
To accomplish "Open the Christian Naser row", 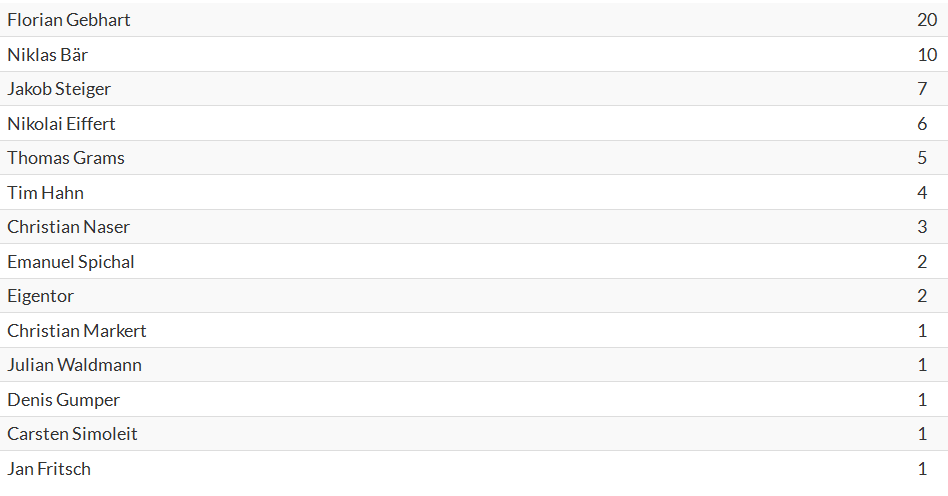I will pos(474,227).
